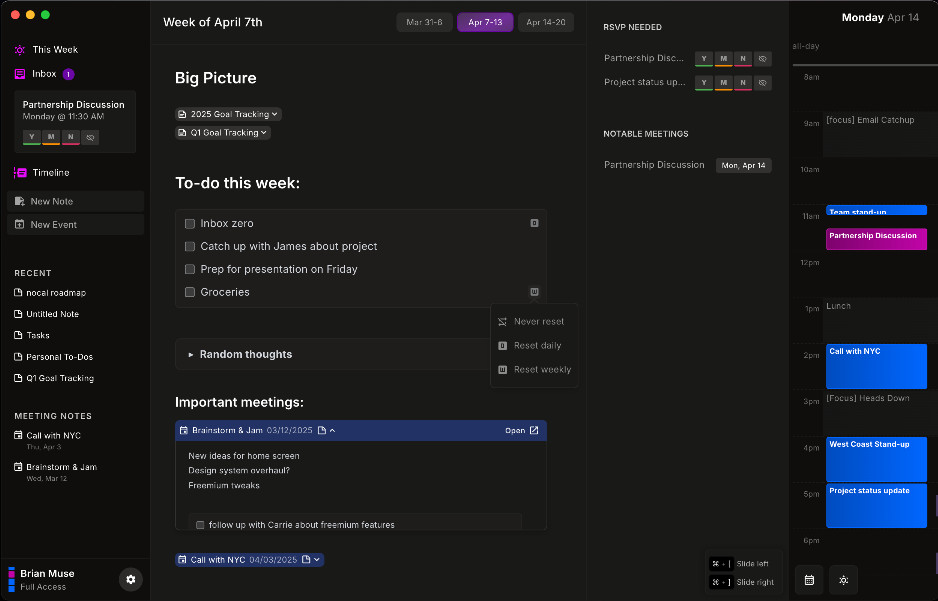Hide sidebar Partnership Discussion invite with eye icon

point(90,138)
